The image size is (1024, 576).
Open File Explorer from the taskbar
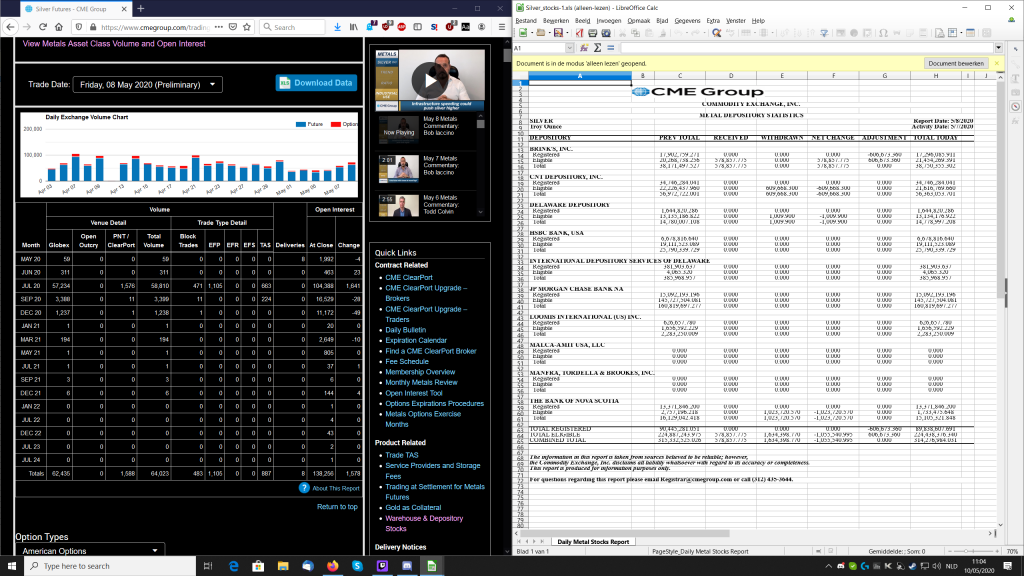tap(283, 566)
